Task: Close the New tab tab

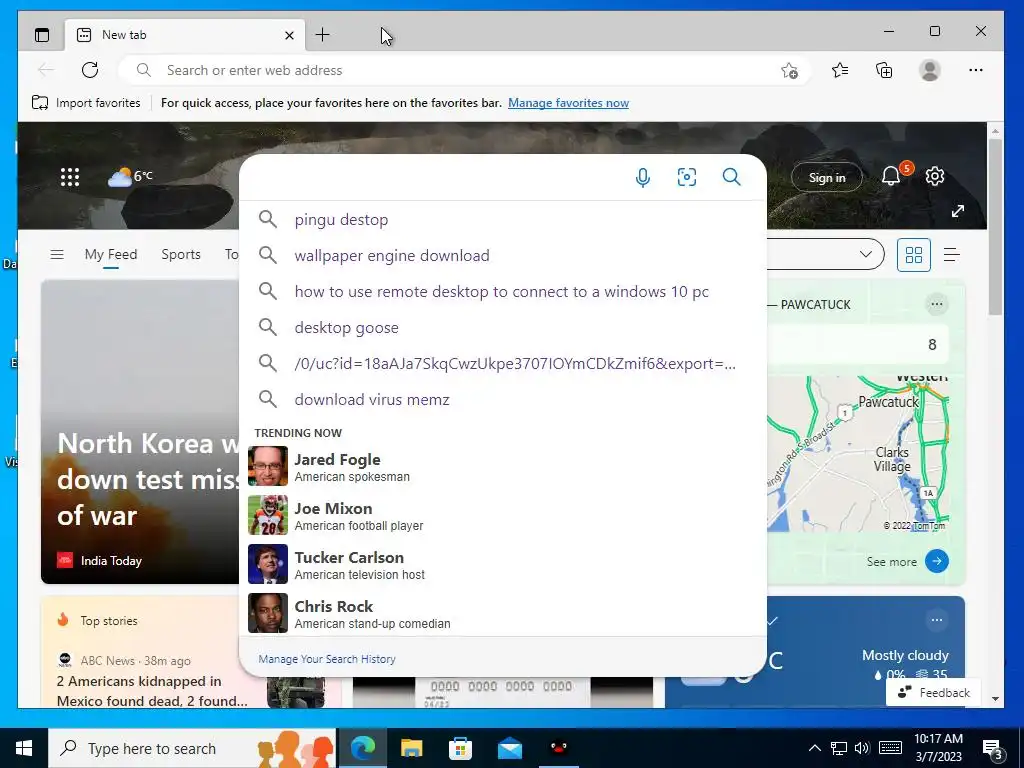Action: click(289, 35)
